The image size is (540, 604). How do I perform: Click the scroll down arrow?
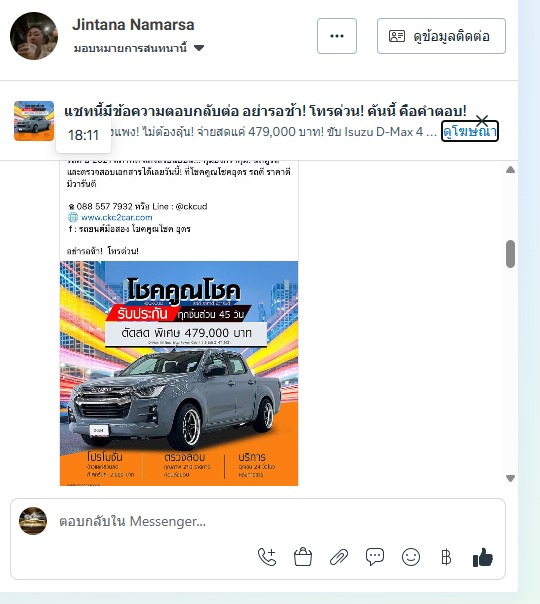pos(510,478)
